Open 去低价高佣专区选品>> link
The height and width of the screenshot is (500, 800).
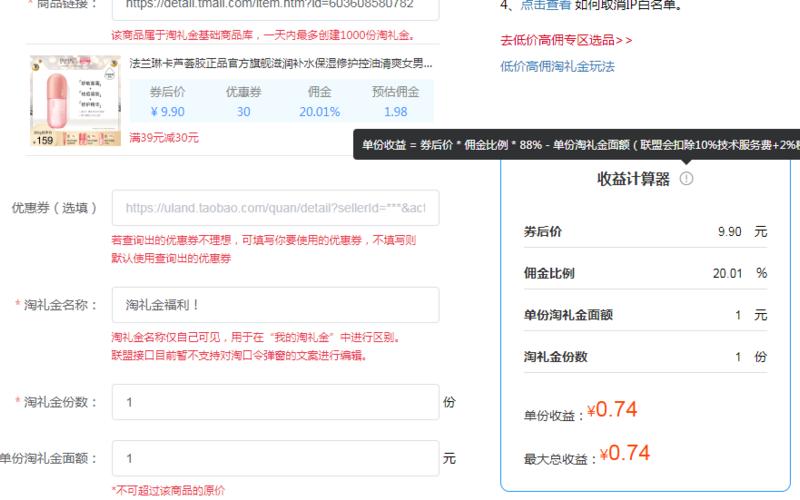tap(566, 40)
